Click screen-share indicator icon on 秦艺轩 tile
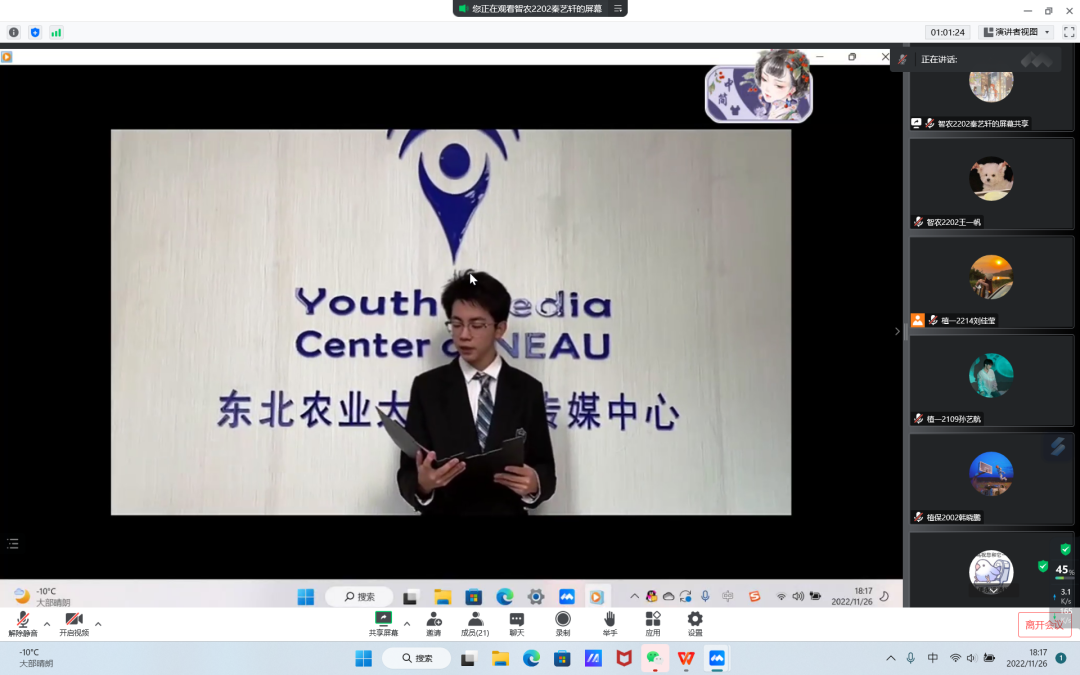 point(916,123)
